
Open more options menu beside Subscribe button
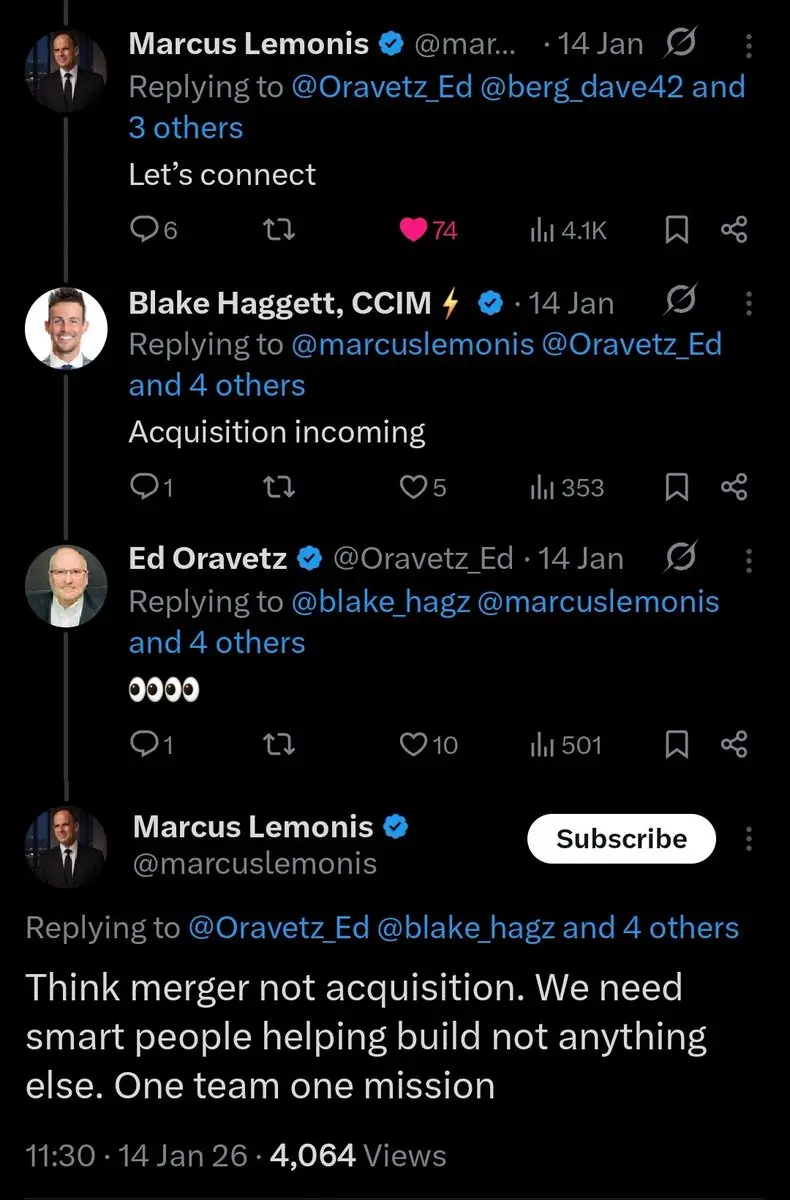[x=750, y=838]
